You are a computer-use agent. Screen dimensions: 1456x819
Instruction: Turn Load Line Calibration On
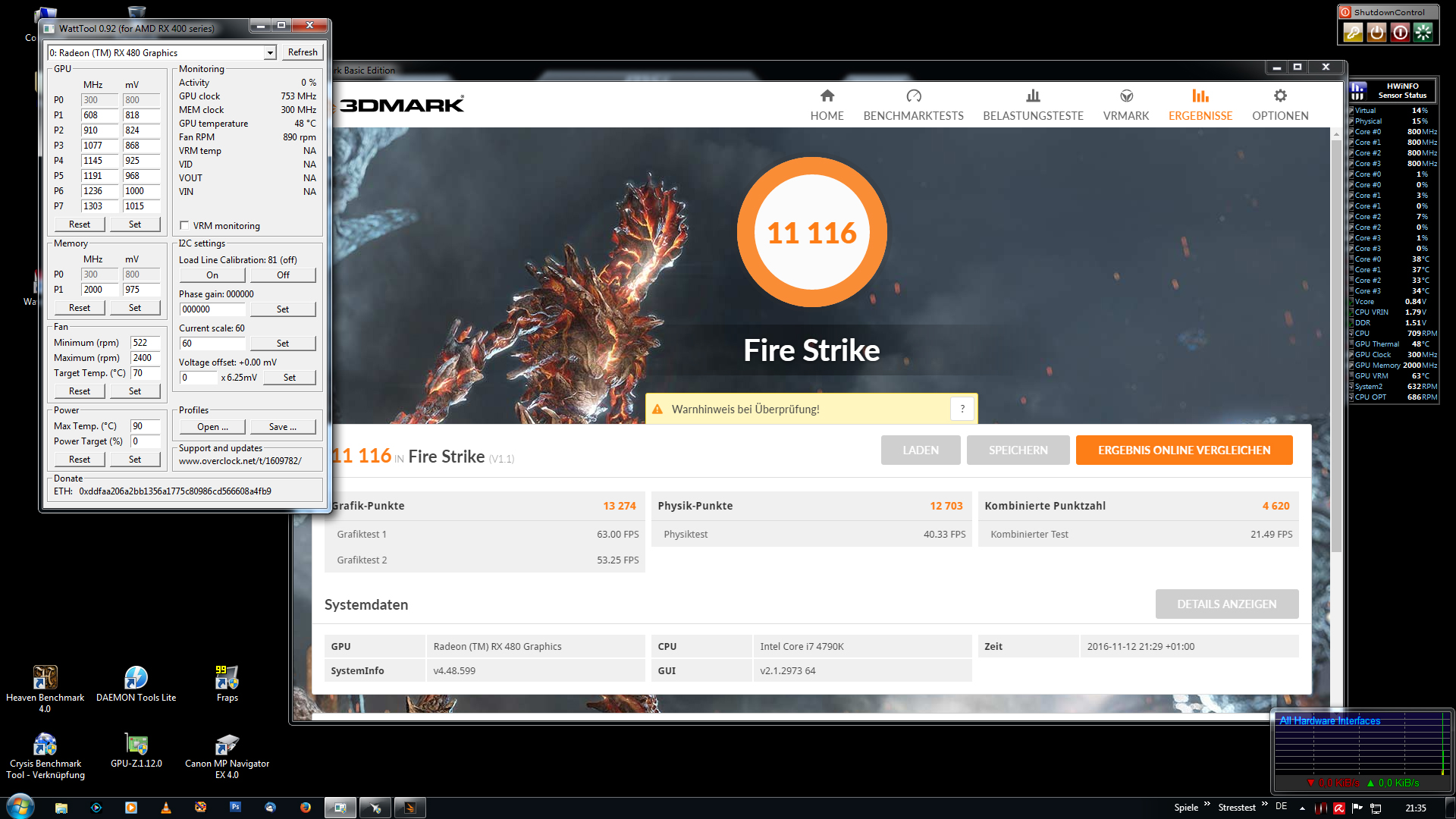point(212,275)
